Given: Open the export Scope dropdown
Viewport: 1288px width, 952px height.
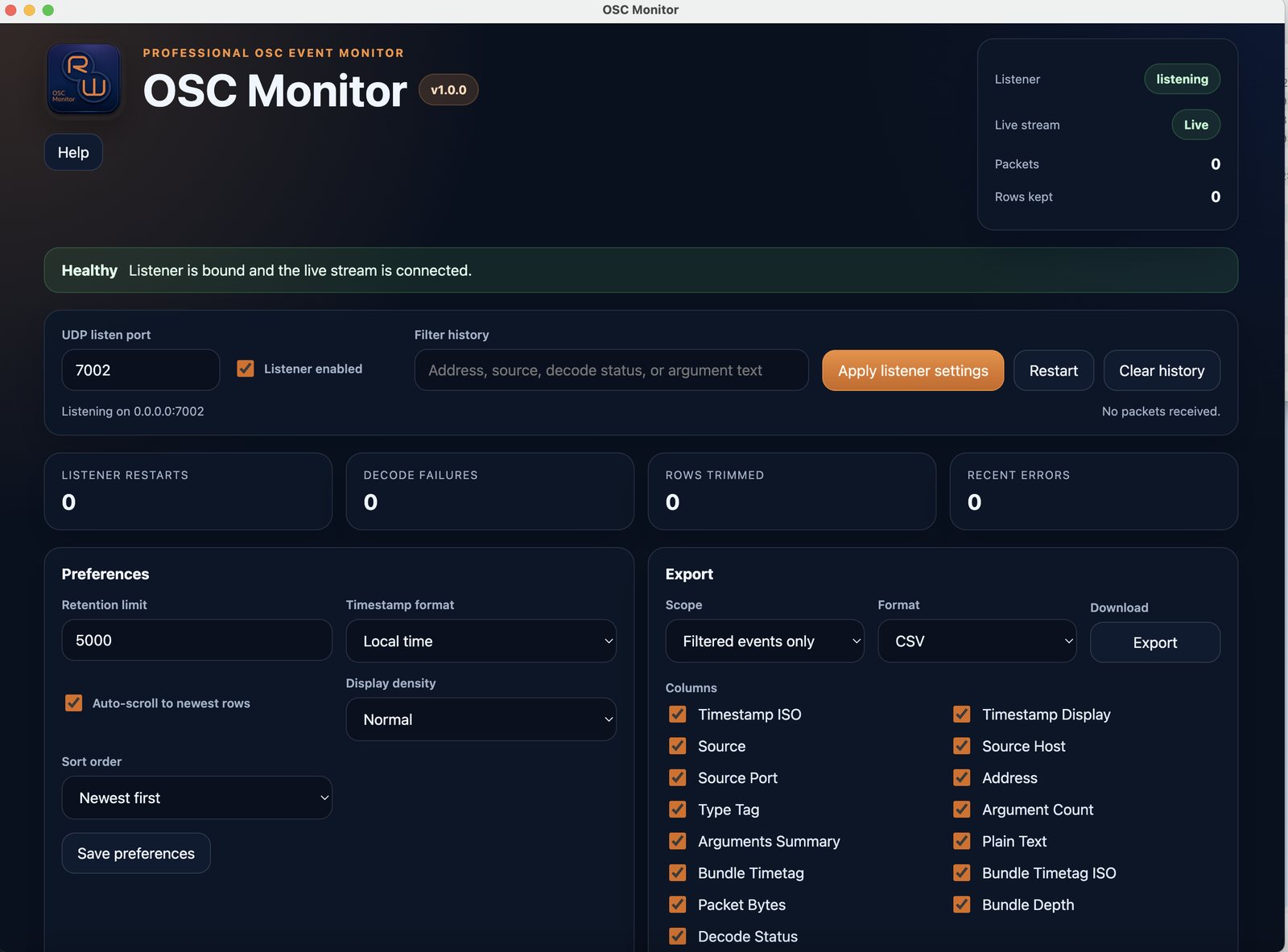Looking at the screenshot, I should 765,641.
